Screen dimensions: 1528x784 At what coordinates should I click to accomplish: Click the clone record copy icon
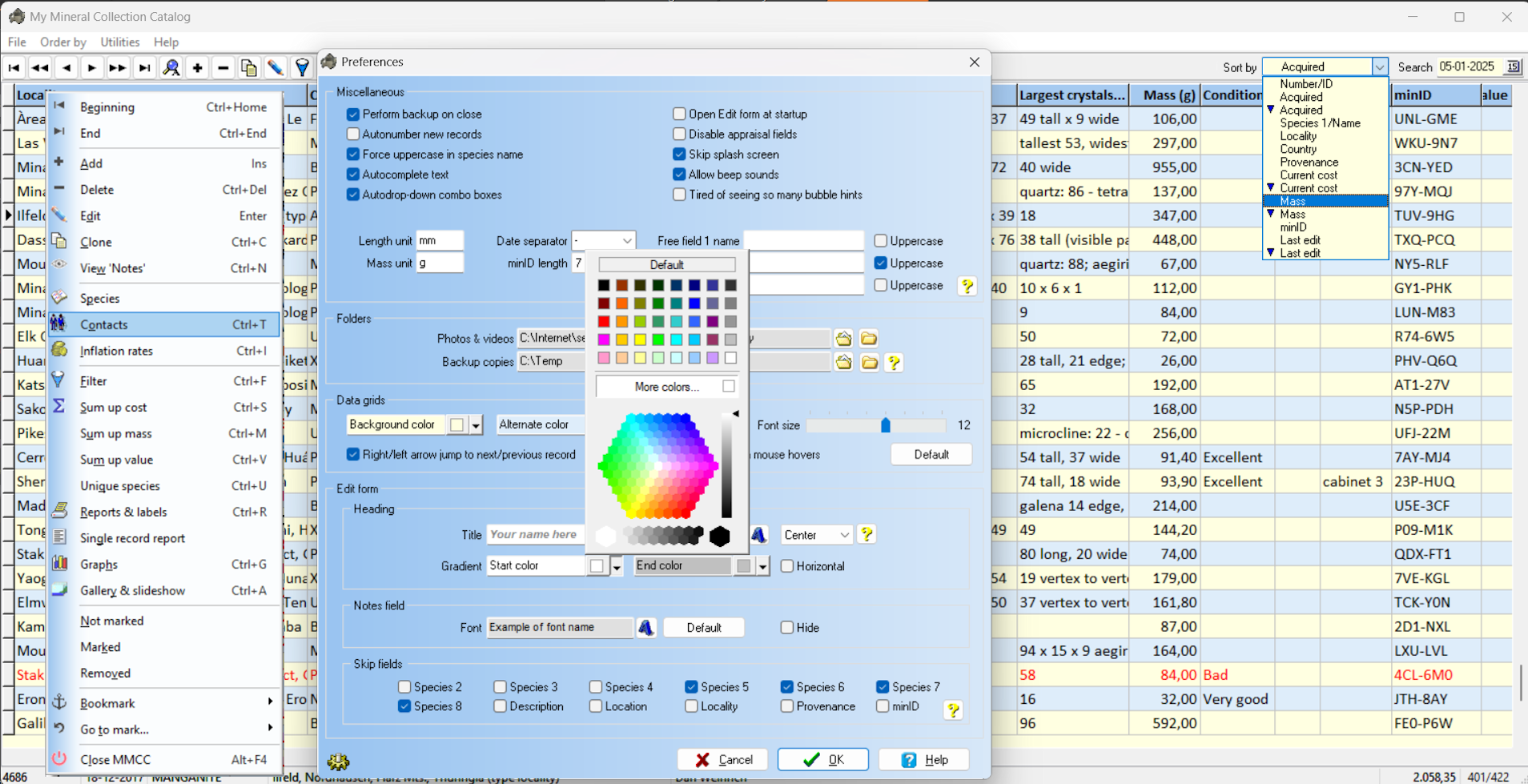tap(249, 68)
